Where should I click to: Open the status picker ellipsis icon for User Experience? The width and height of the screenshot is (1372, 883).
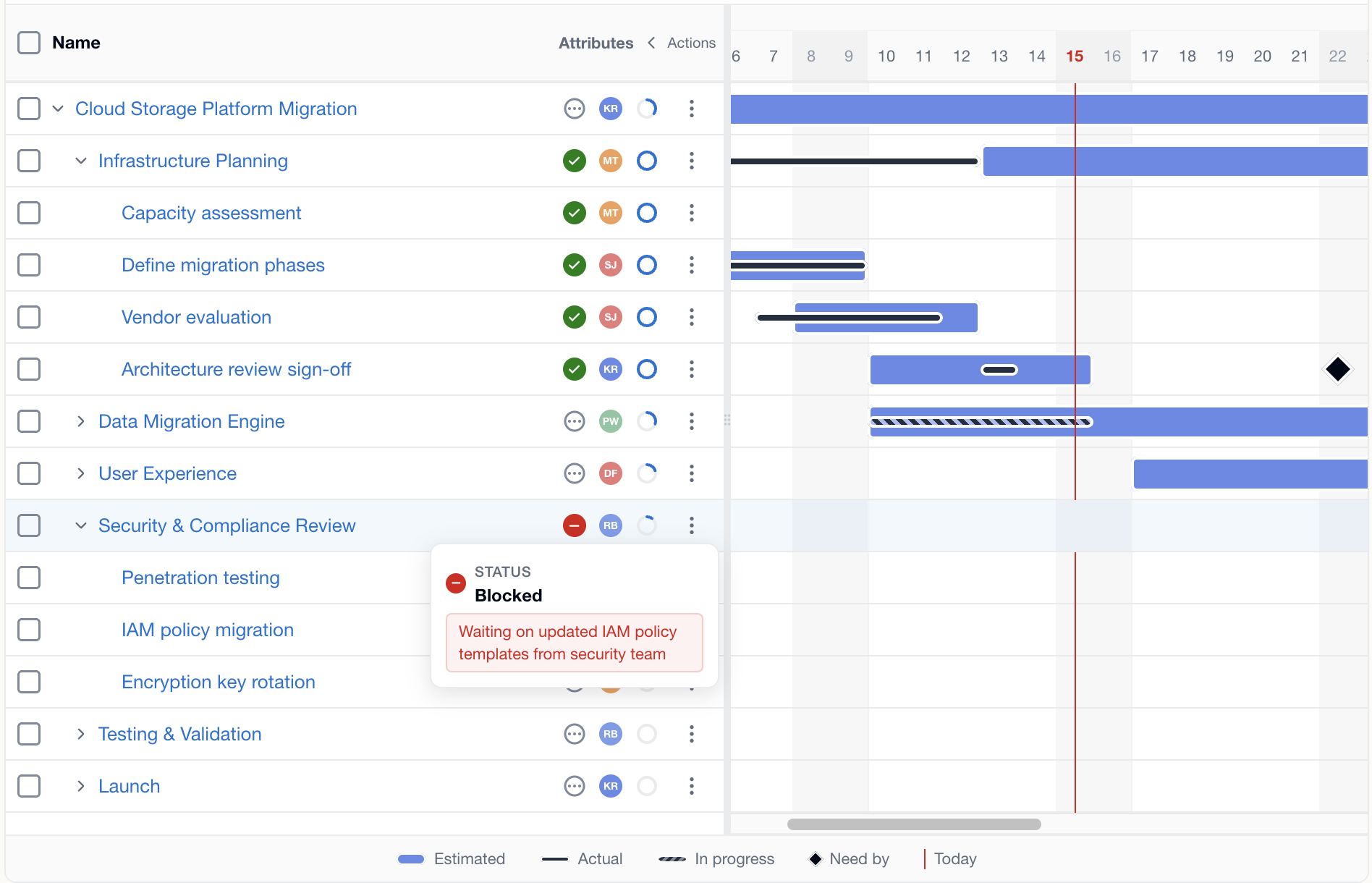click(574, 473)
